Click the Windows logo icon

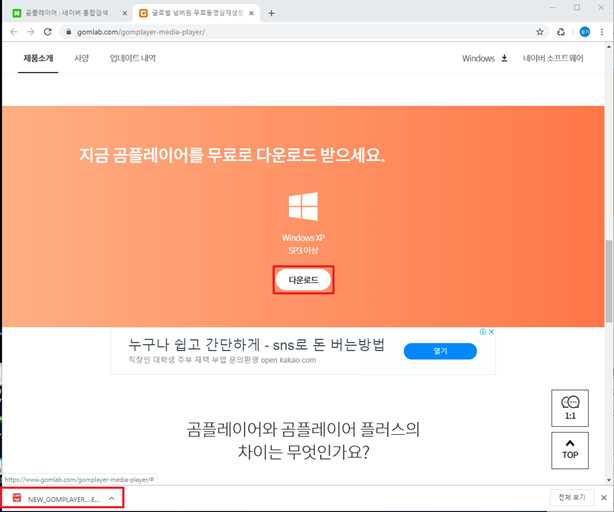click(x=303, y=206)
